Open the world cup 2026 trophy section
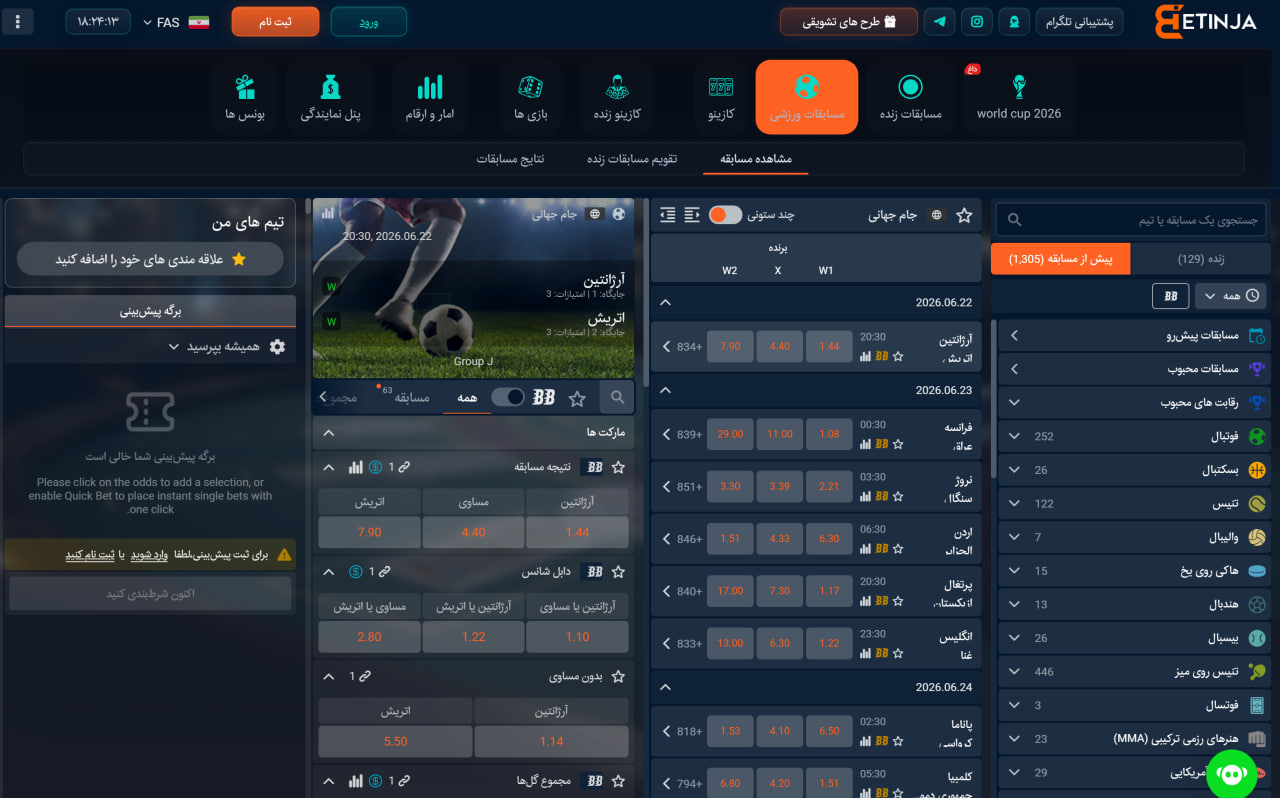This screenshot has width=1280, height=798. coord(1019,97)
